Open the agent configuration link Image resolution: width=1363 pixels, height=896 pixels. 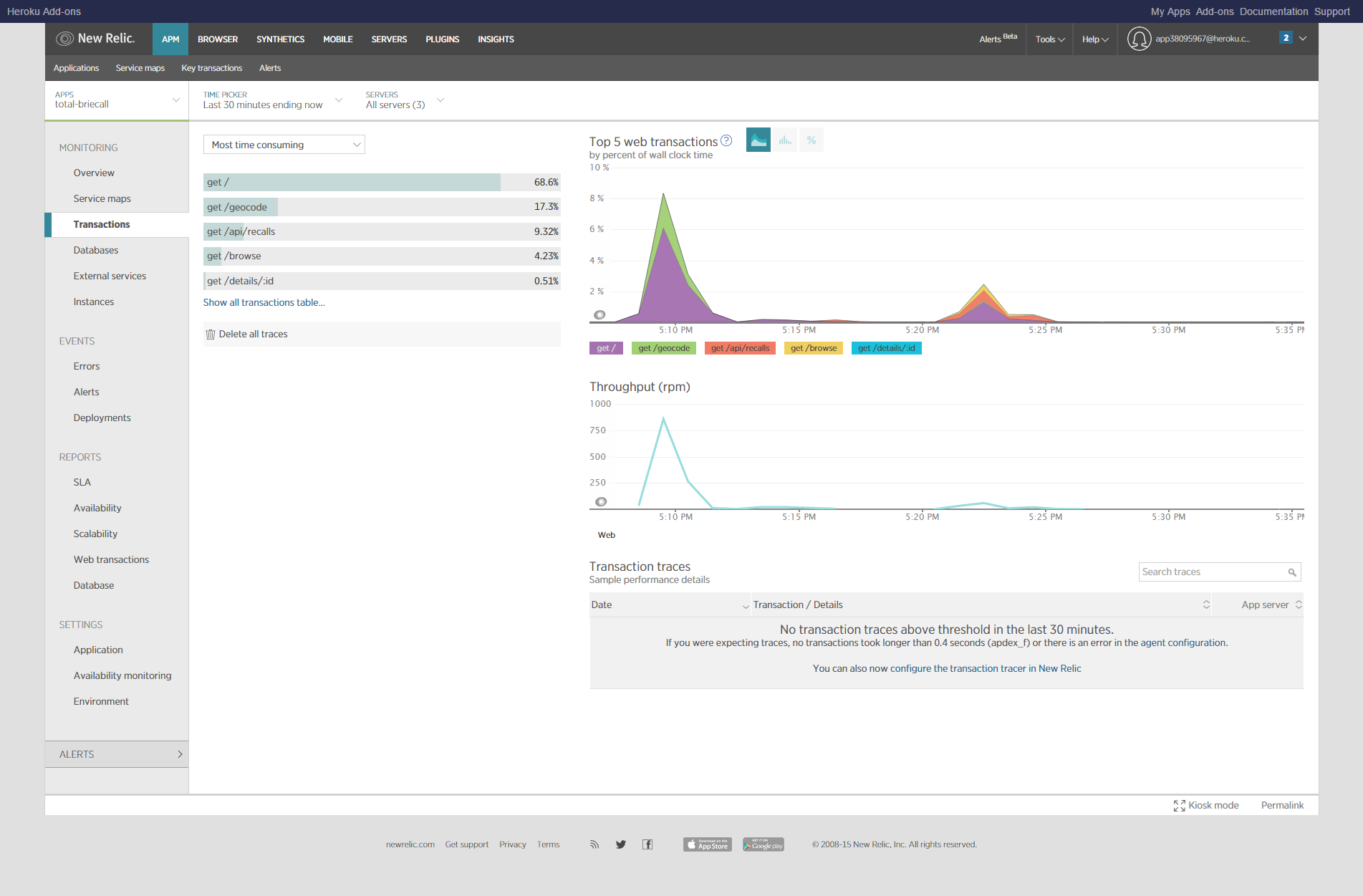1183,643
